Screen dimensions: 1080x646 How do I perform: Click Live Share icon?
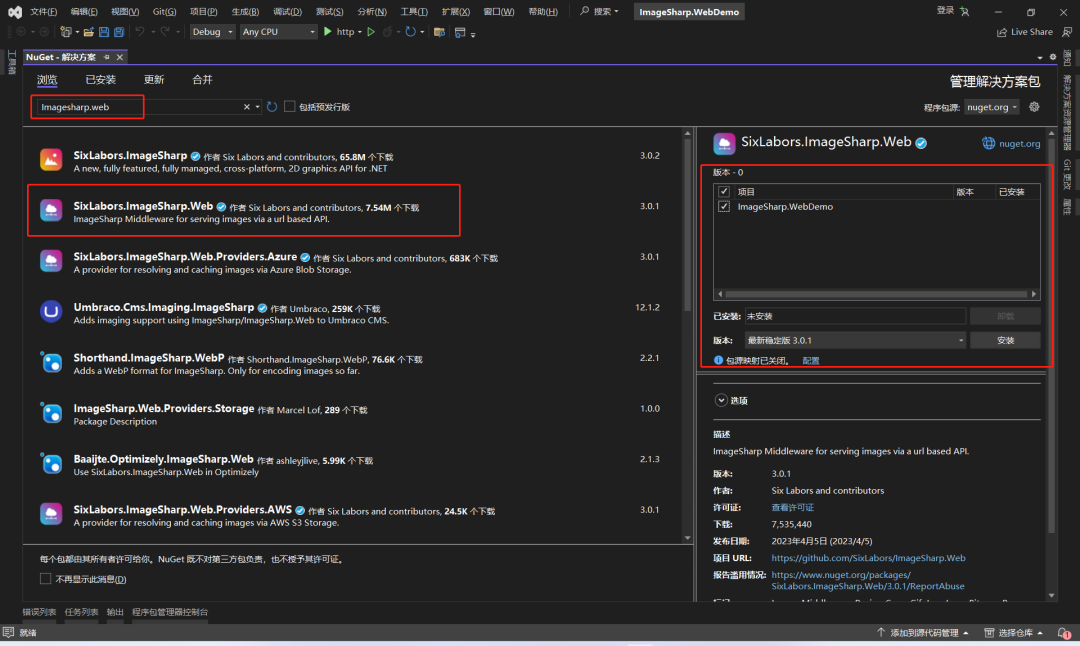[1001, 32]
